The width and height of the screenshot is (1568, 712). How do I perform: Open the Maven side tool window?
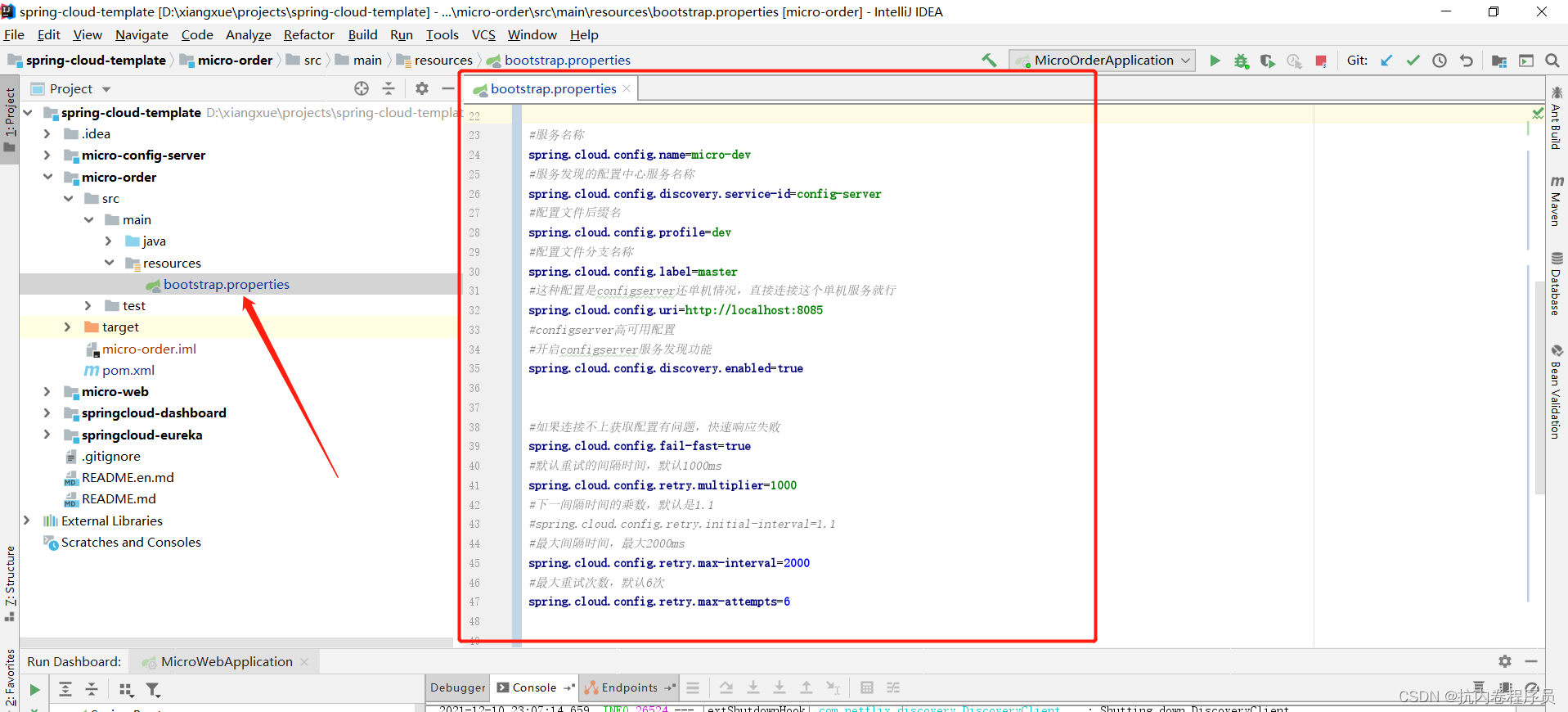1557,200
